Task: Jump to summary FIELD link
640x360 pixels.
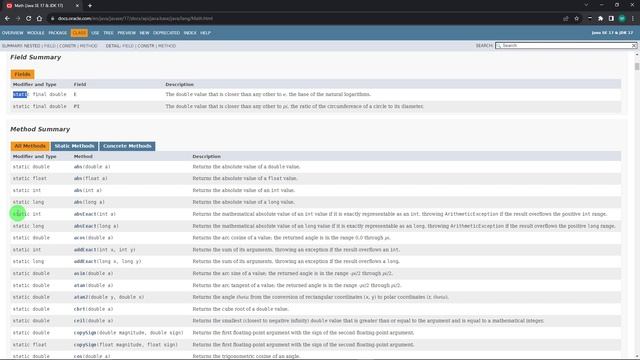Action: (49, 46)
